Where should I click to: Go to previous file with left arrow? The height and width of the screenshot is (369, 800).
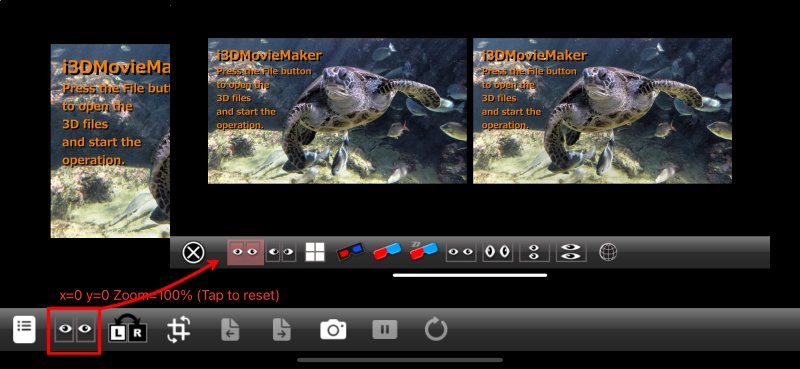230,330
